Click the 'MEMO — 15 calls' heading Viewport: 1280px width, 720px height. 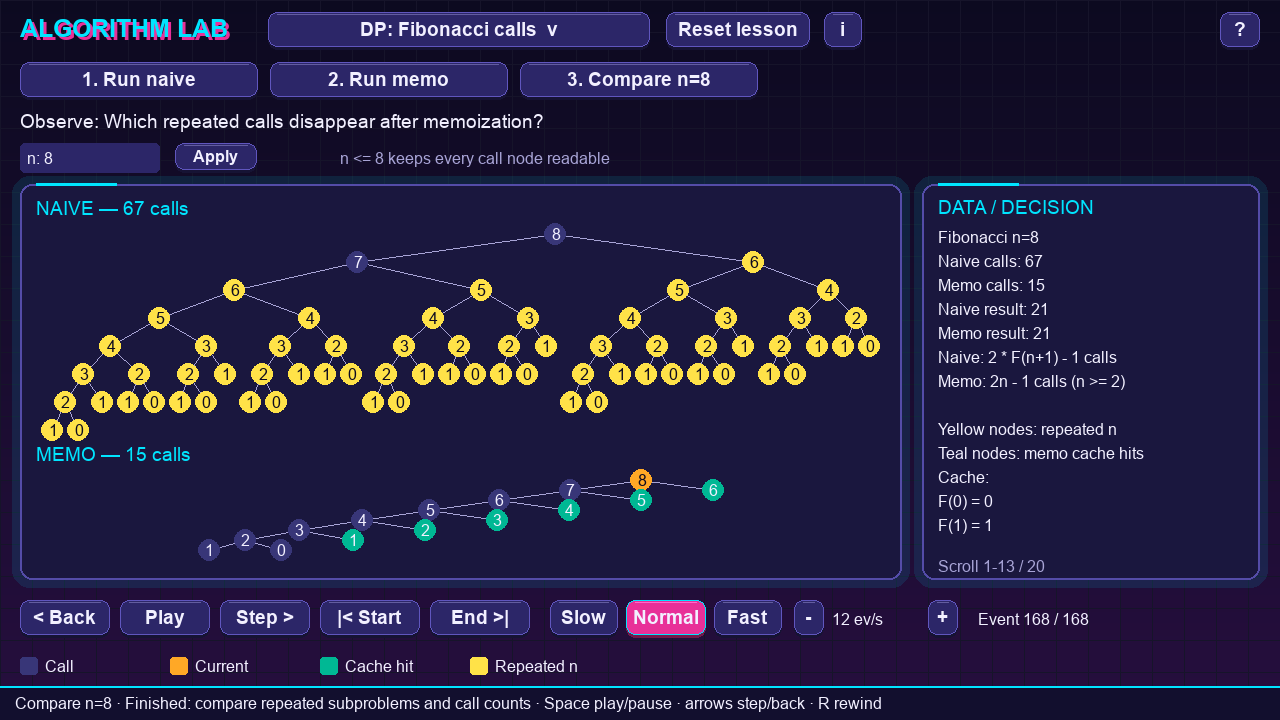(x=113, y=455)
